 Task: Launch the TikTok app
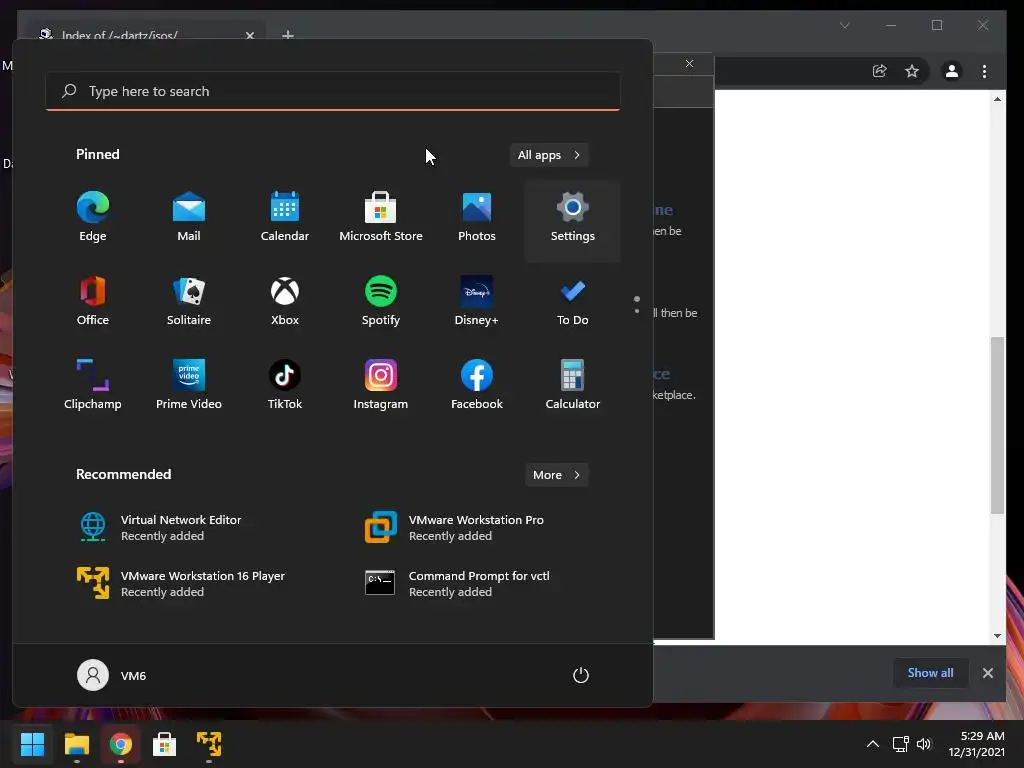coord(285,385)
